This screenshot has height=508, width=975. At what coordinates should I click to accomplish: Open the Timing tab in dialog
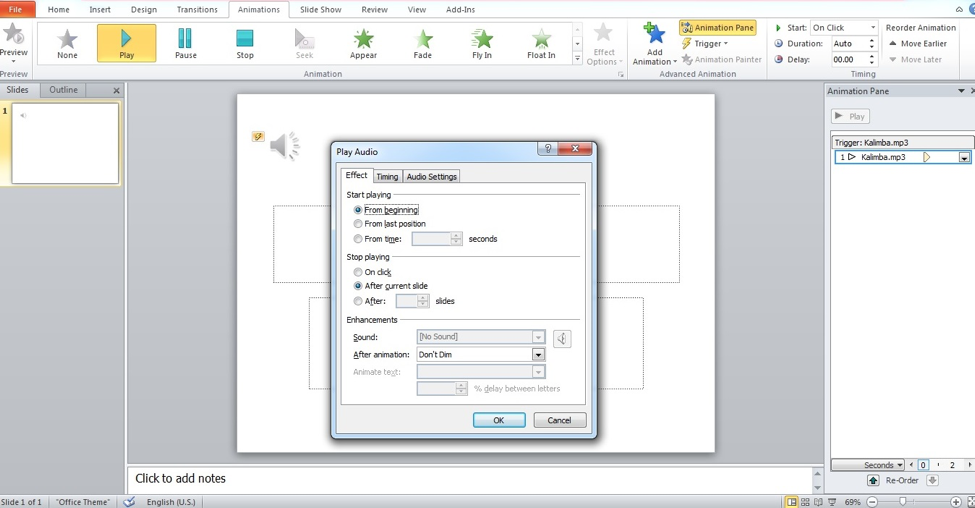[x=387, y=177]
